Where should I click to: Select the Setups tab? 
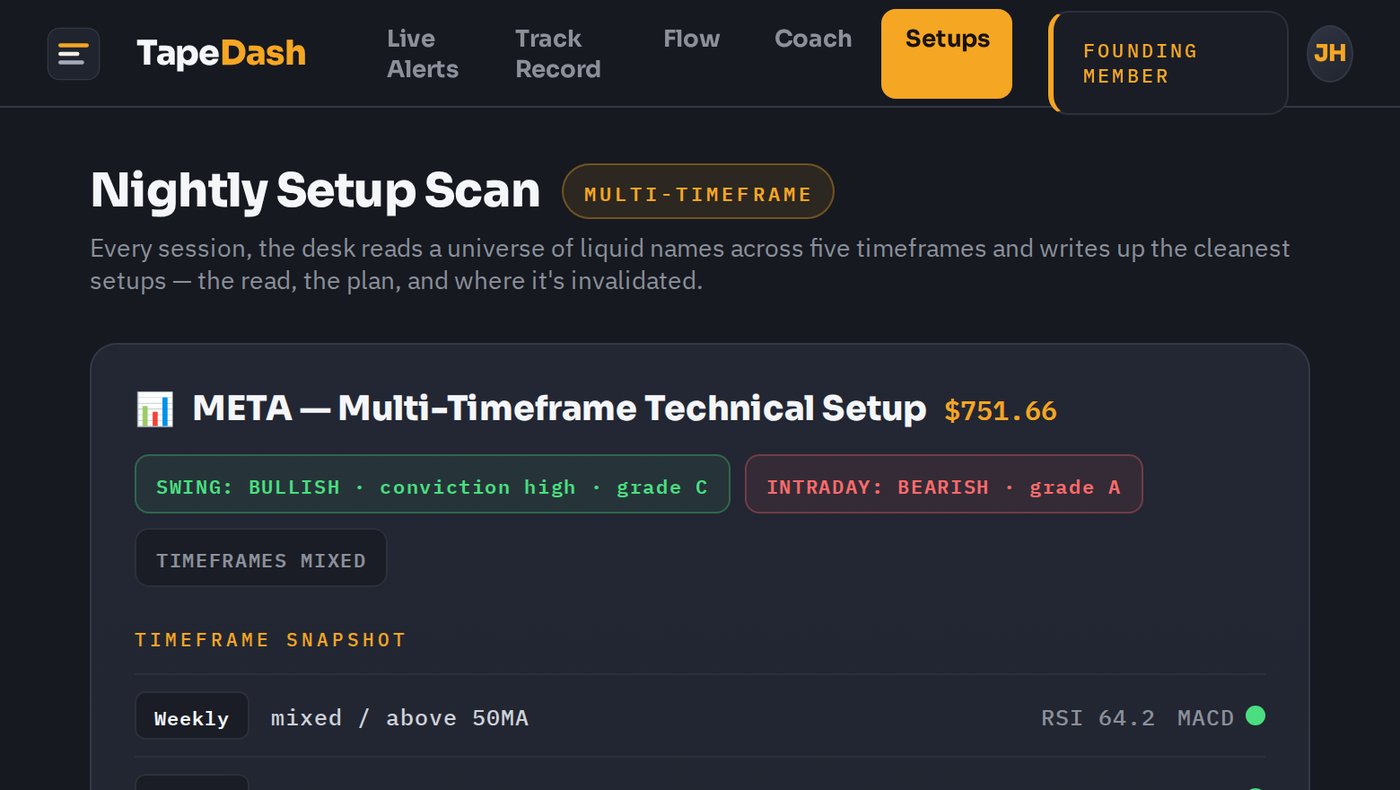(947, 54)
